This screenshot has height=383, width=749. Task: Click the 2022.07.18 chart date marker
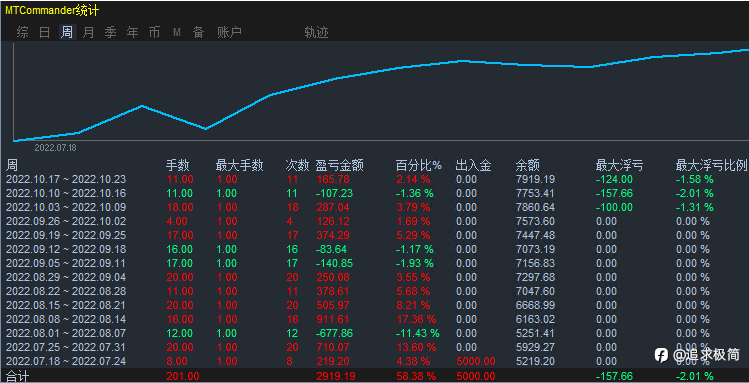(55, 148)
